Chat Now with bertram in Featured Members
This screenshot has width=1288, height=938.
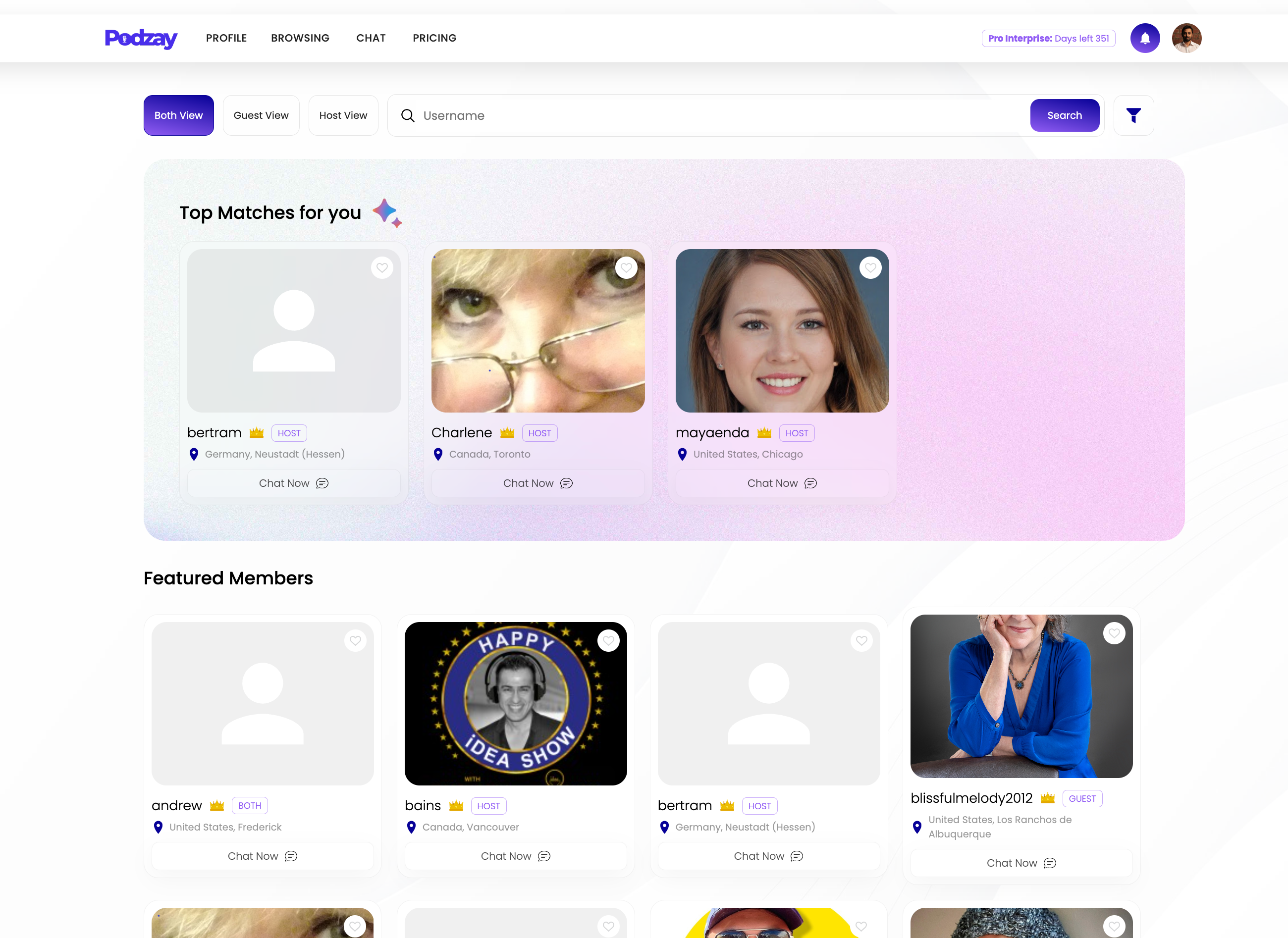(768, 856)
